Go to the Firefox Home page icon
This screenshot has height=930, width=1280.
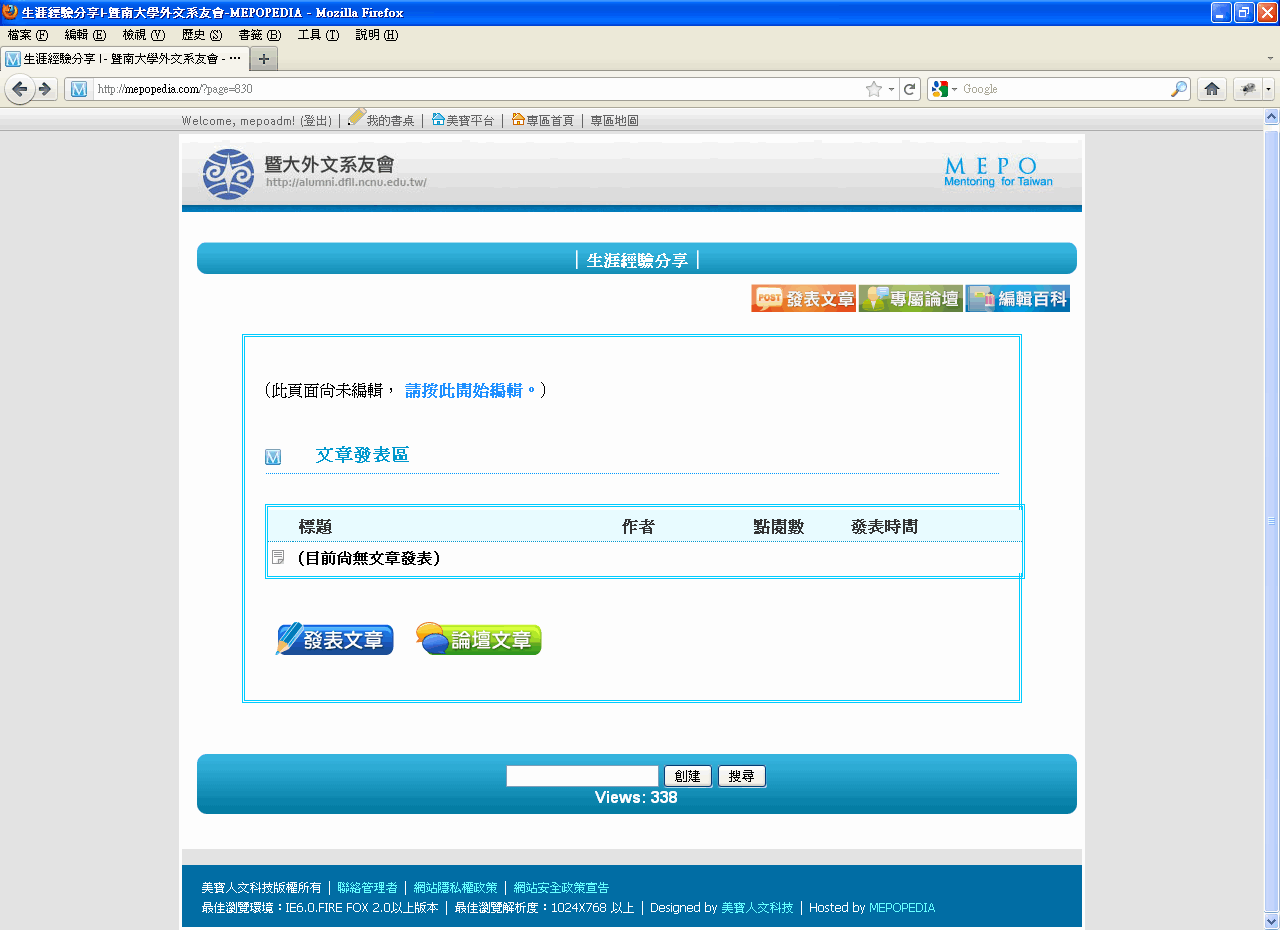pyautogui.click(x=1211, y=89)
